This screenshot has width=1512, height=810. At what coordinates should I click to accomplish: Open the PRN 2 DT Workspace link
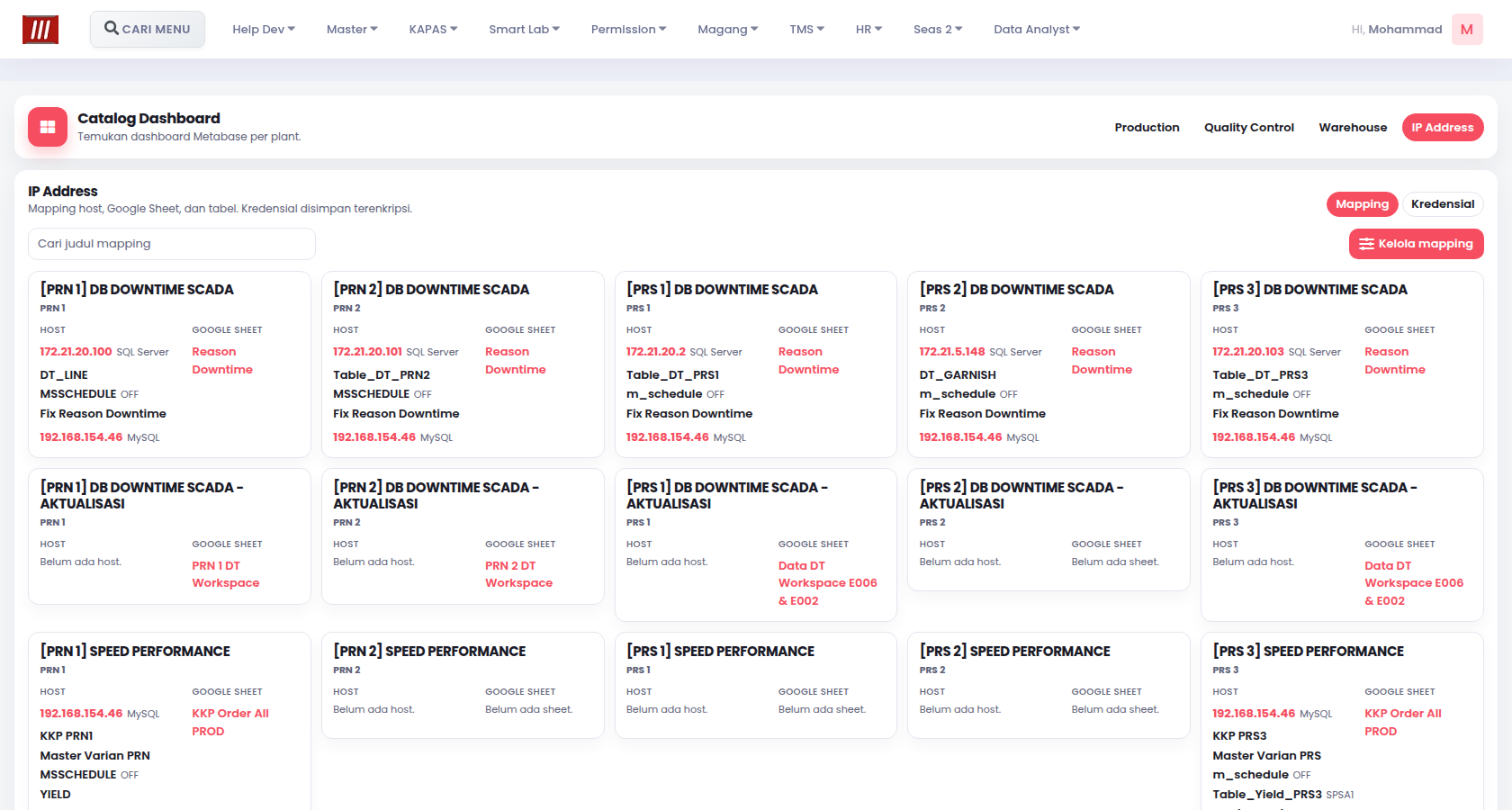(x=519, y=574)
